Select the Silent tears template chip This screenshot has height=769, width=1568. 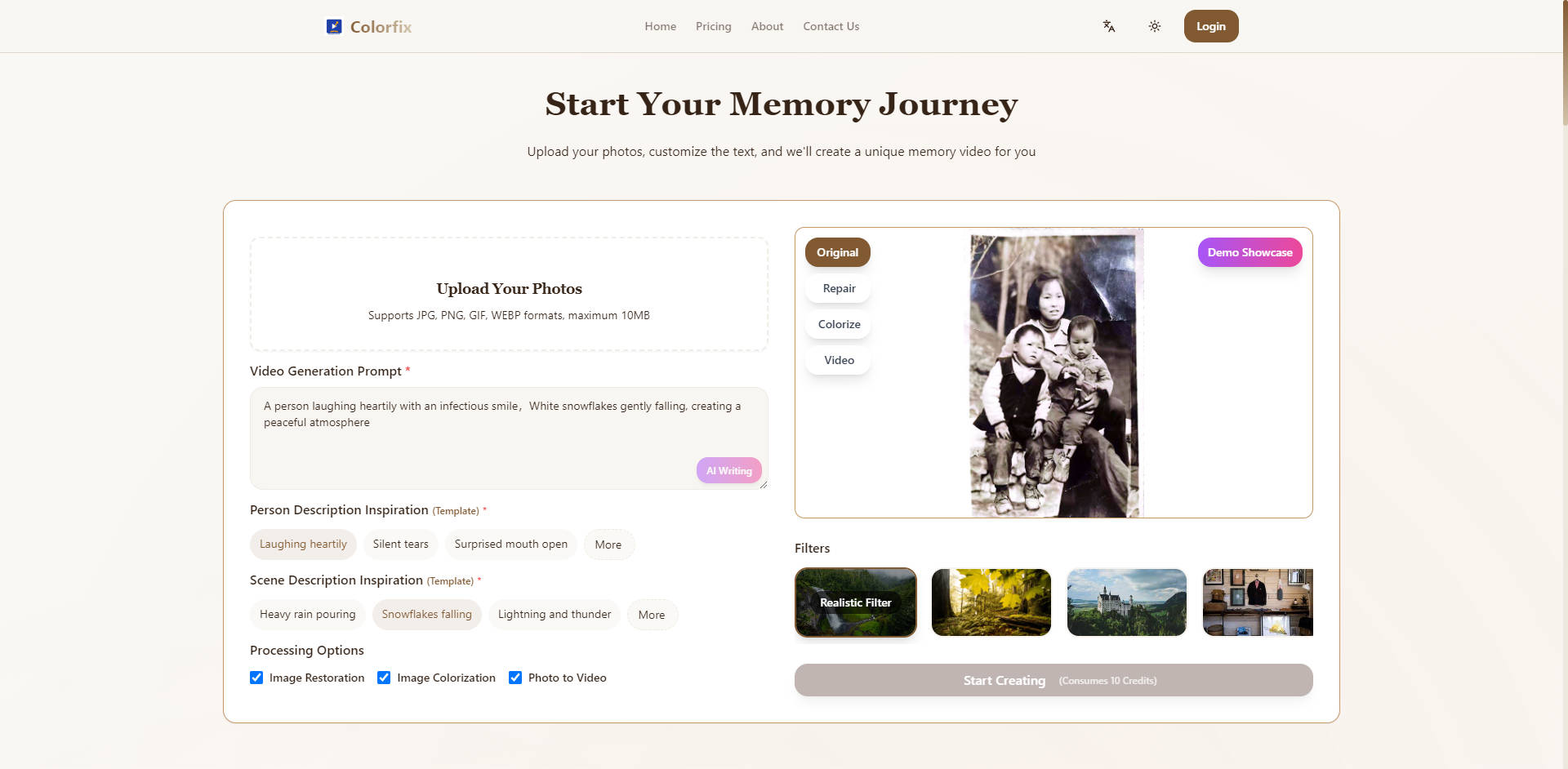coord(400,545)
